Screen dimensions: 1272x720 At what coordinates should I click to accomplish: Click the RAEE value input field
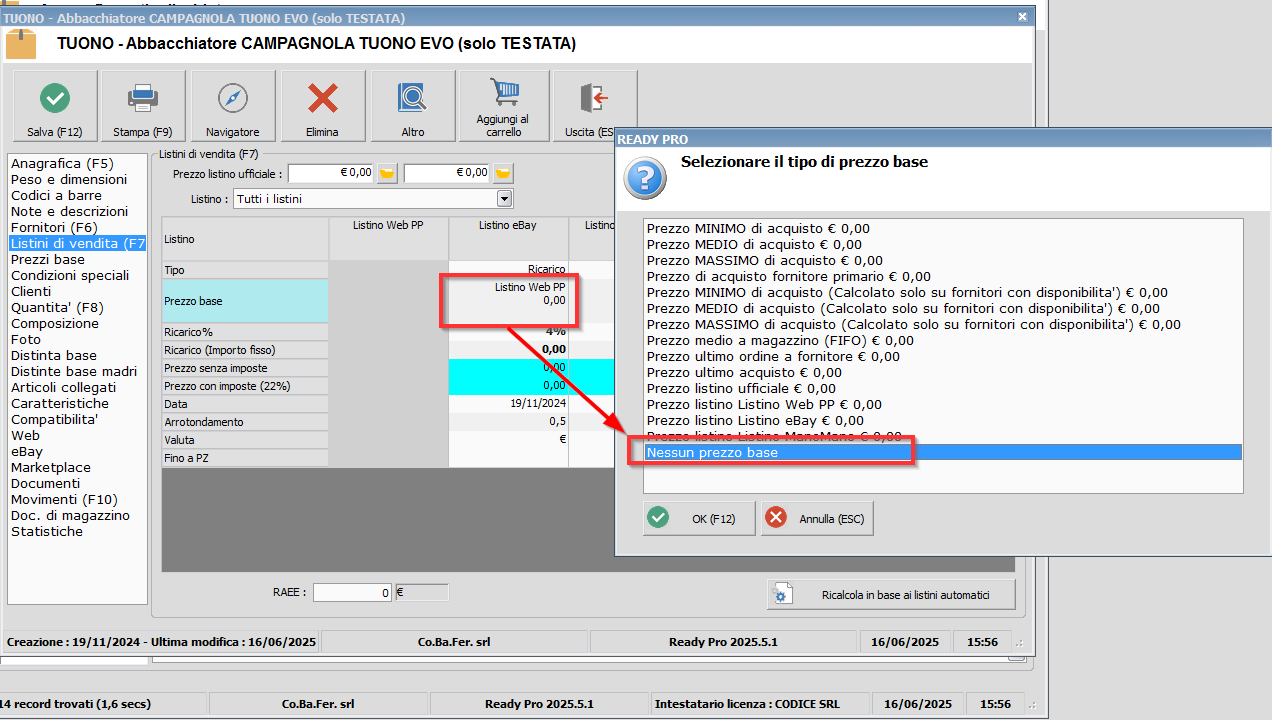(353, 593)
